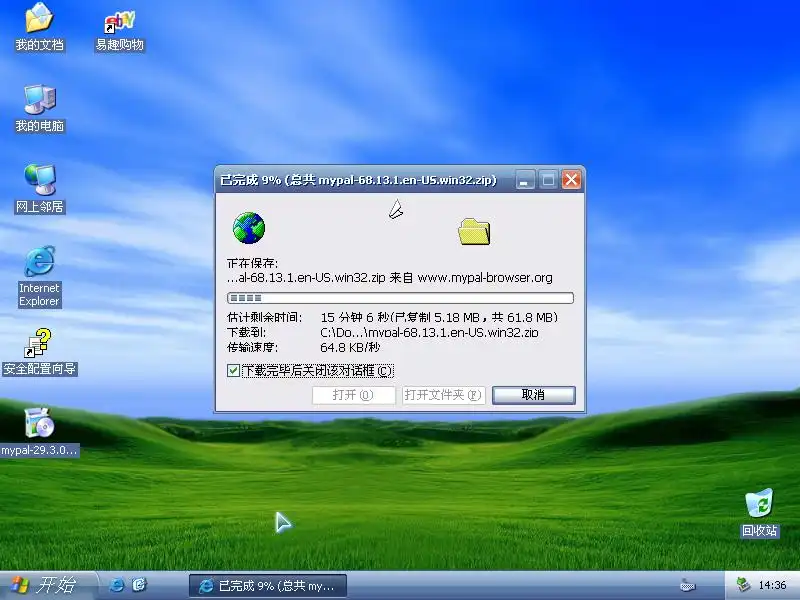800x600 pixels.
Task: Click the dialog title bar 已完成 9%
Action: [358, 180]
